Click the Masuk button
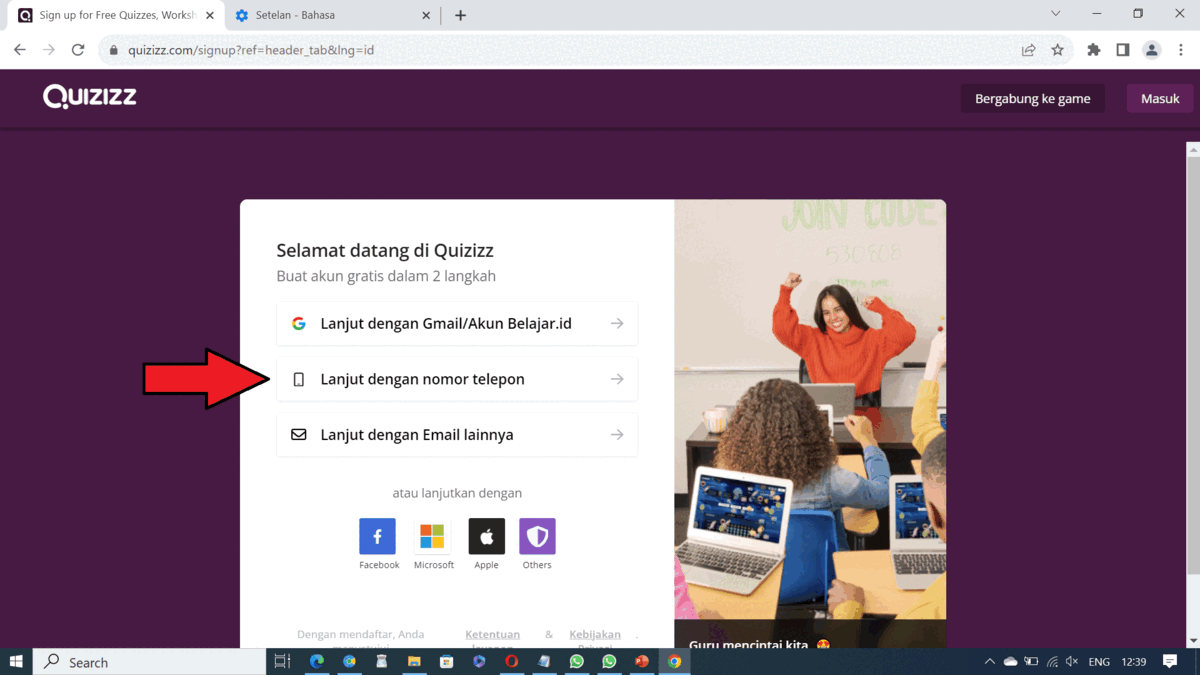Viewport: 1200px width, 675px height. 1160,98
